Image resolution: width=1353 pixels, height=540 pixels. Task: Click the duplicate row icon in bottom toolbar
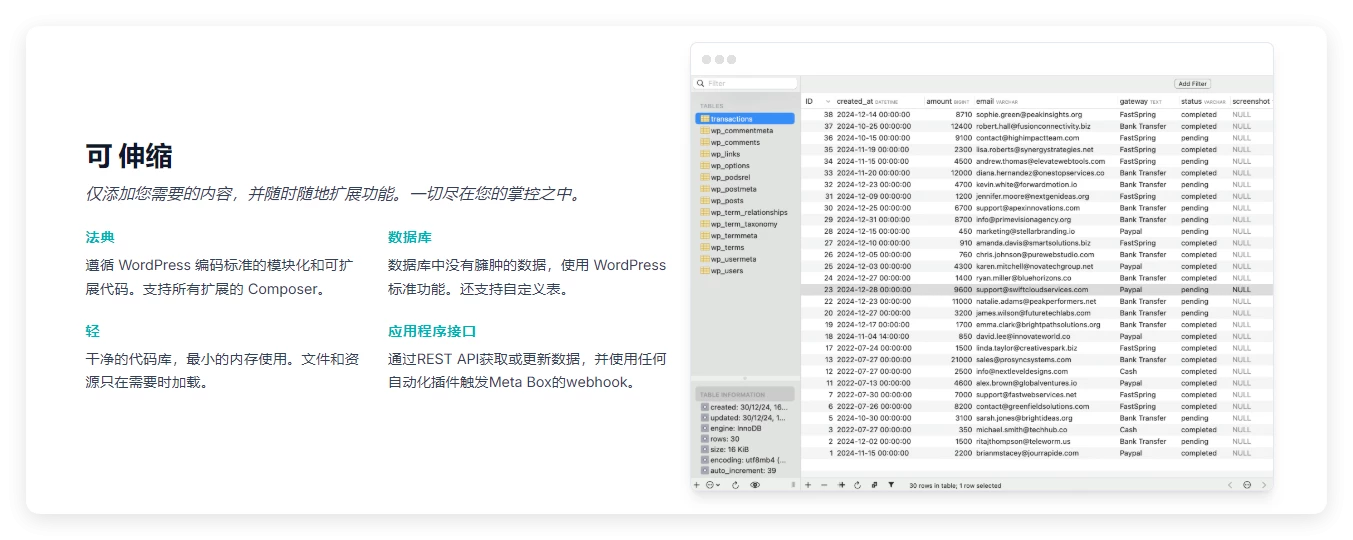tap(874, 485)
